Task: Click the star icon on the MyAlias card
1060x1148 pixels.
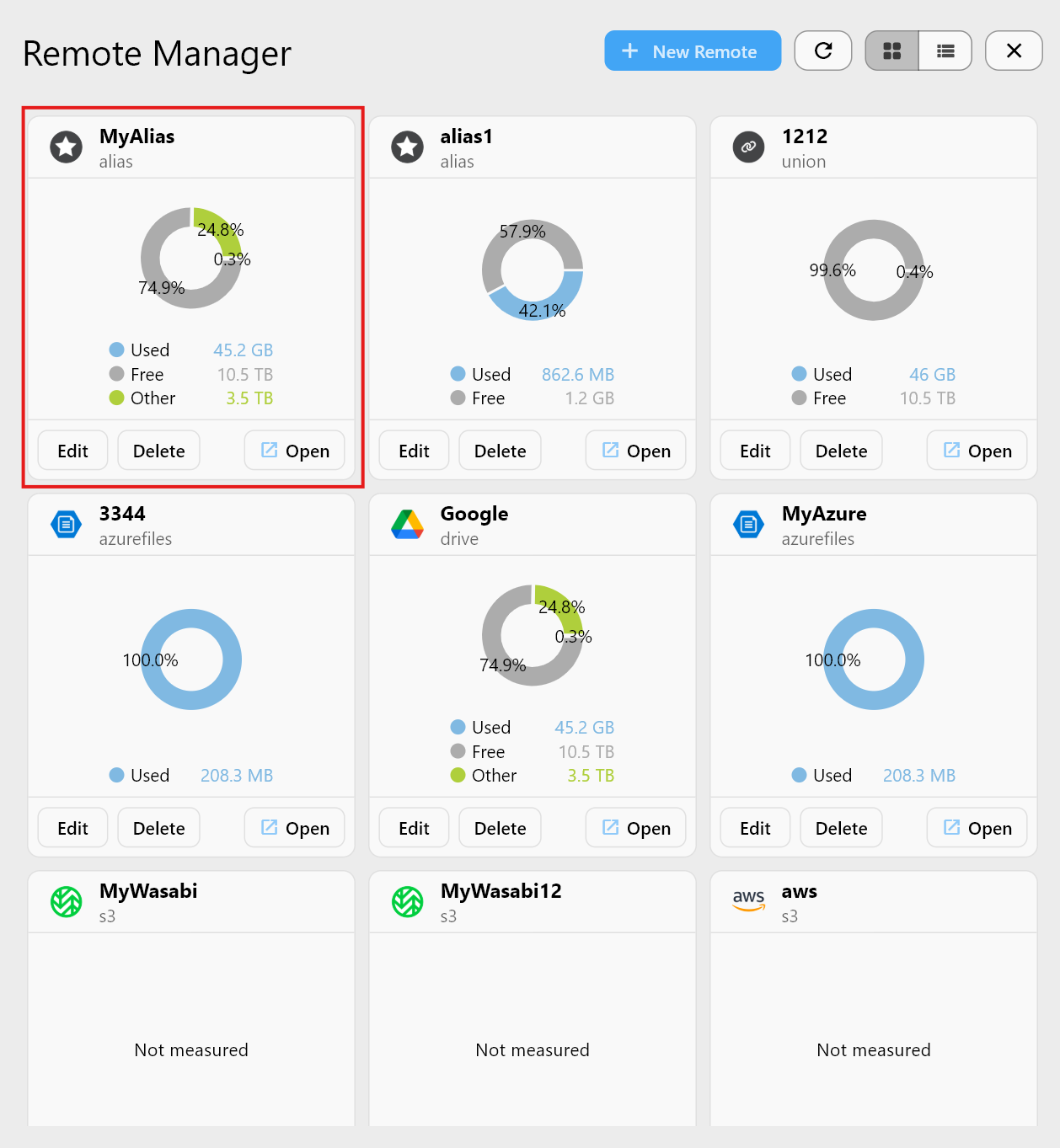Action: pos(66,147)
